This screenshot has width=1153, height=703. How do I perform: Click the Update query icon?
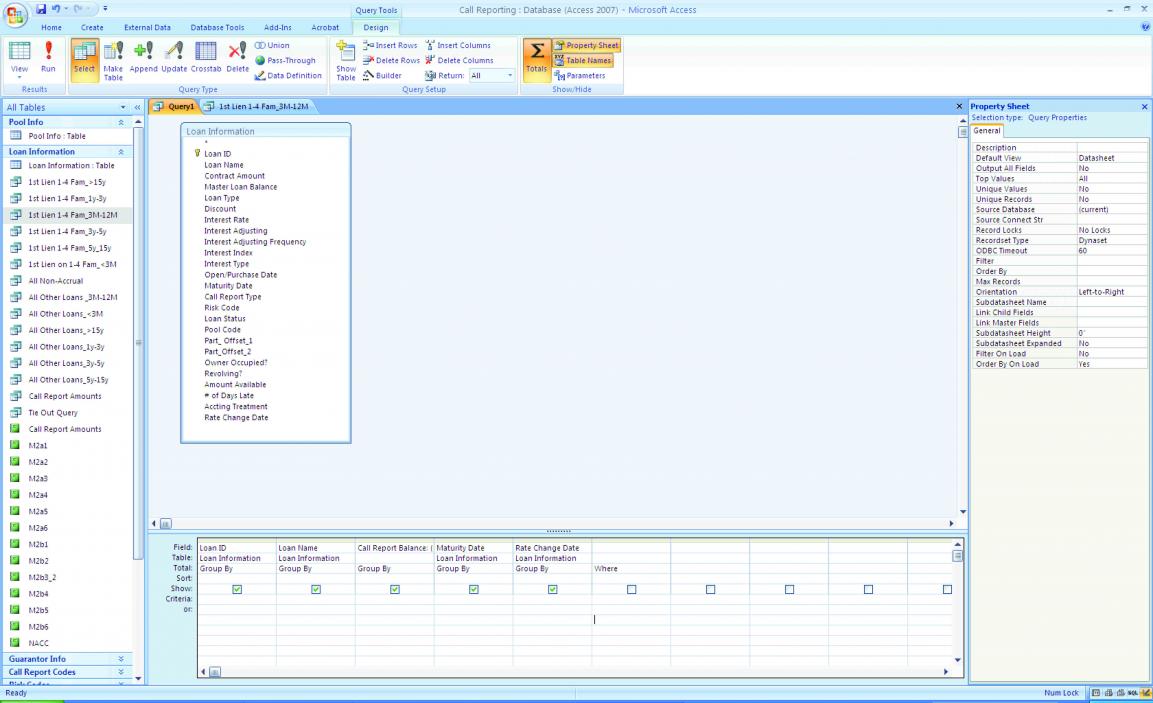pos(174,58)
